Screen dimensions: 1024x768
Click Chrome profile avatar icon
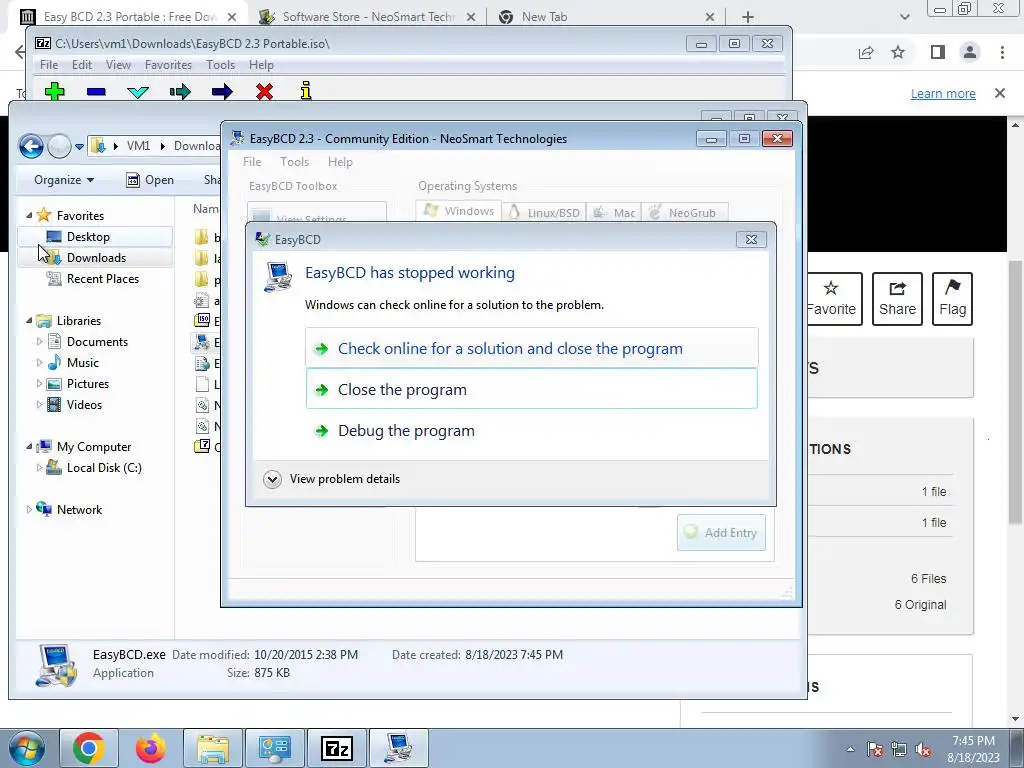tap(970, 52)
